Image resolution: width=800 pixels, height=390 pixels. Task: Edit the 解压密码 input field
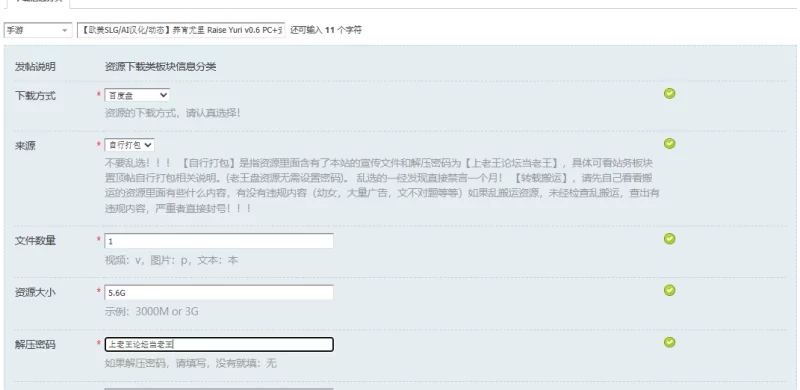[x=219, y=345]
